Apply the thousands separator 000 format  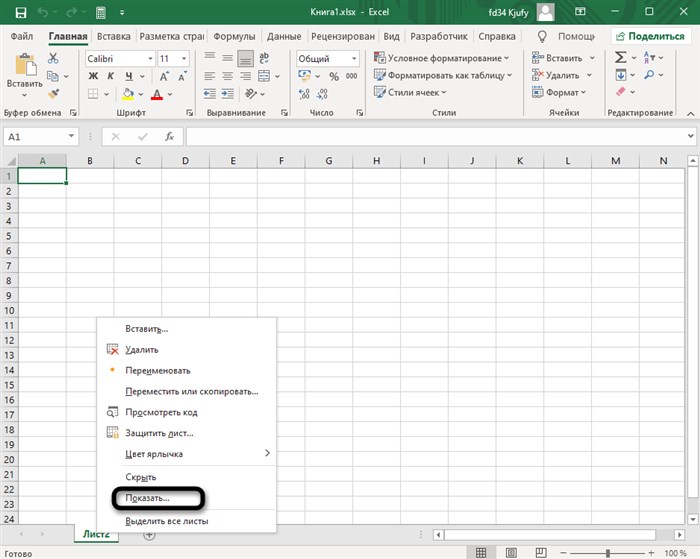351,76
